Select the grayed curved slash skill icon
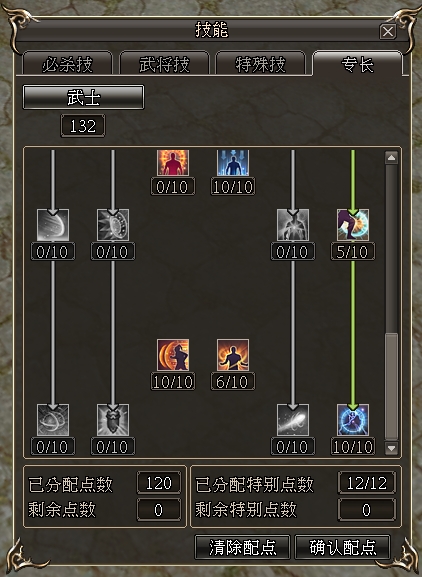 [x=53, y=225]
